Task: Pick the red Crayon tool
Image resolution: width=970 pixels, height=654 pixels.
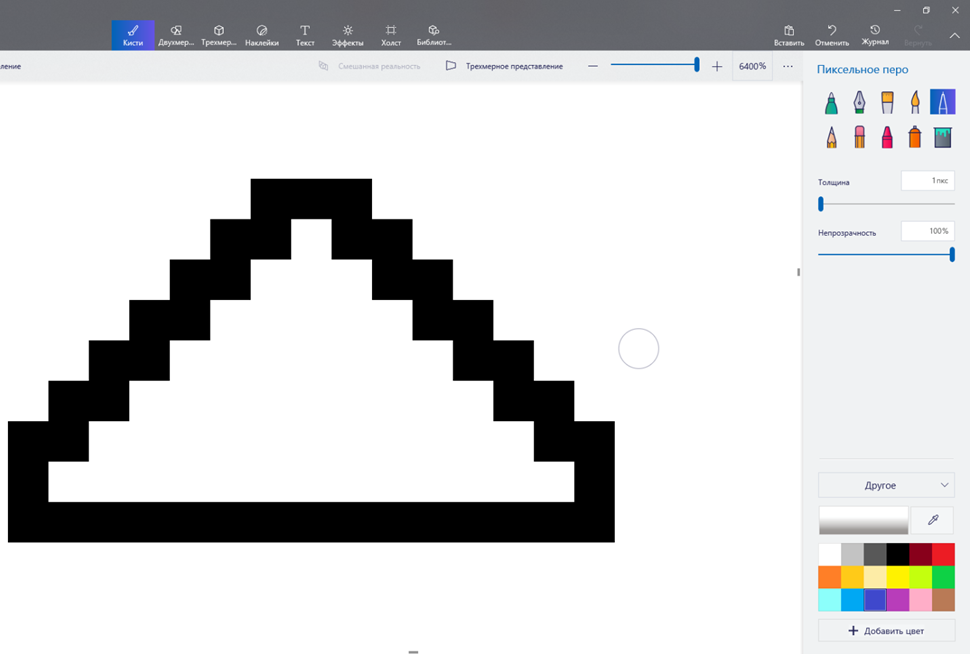Action: point(887,137)
